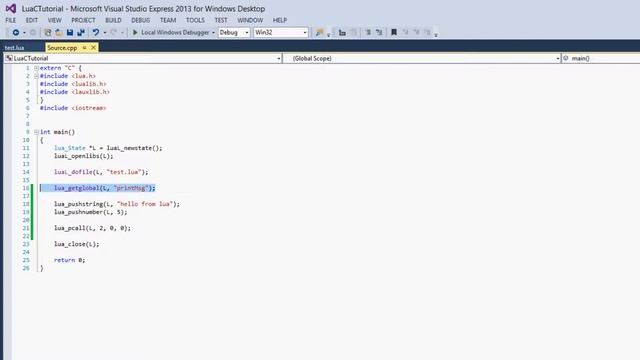Open the VIEW menu
This screenshot has width=640, height=360.
54,20
